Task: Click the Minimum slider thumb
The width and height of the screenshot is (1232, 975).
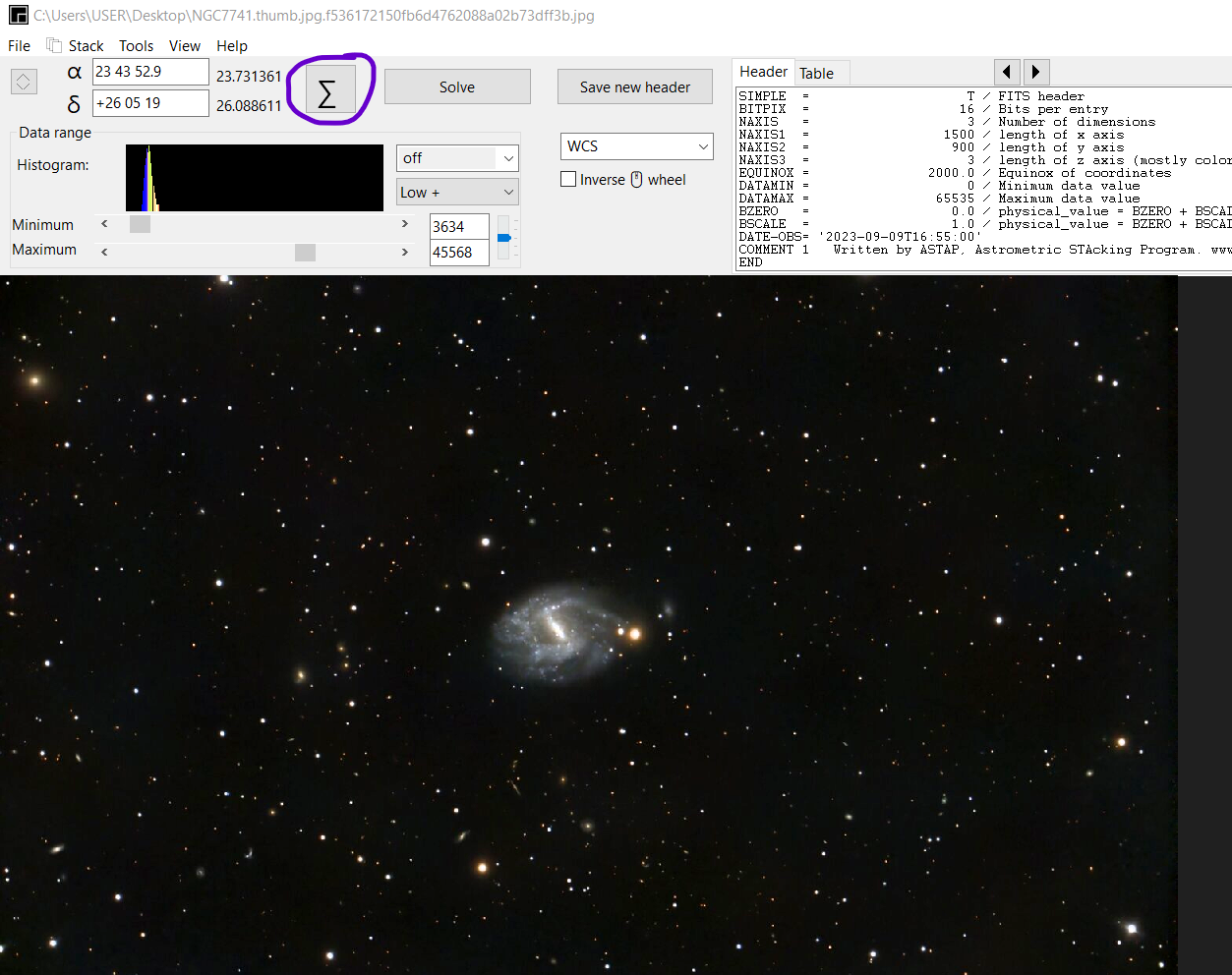Action: pos(141,224)
